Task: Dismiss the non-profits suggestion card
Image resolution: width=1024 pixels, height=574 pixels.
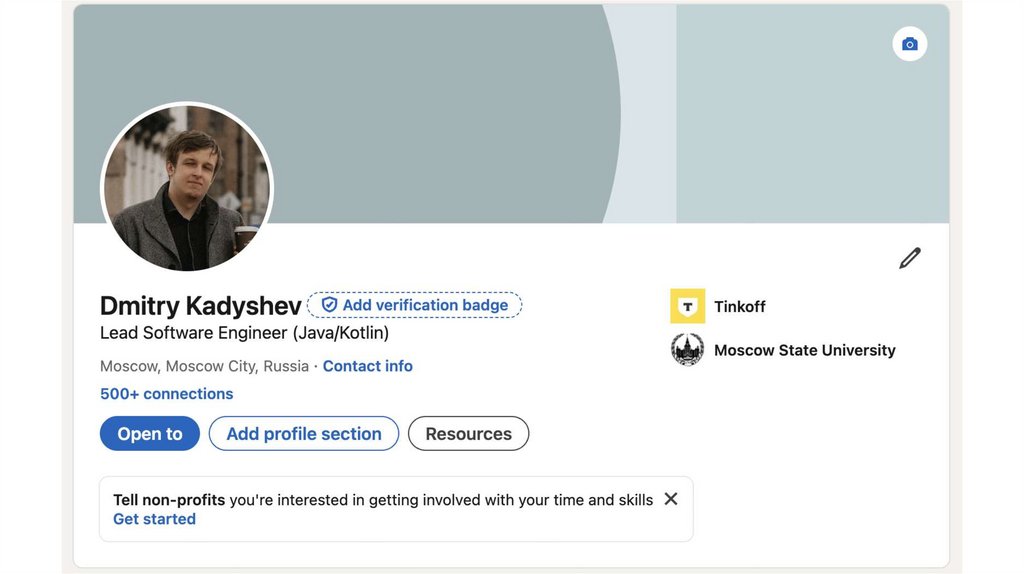Action: pyautogui.click(x=671, y=499)
